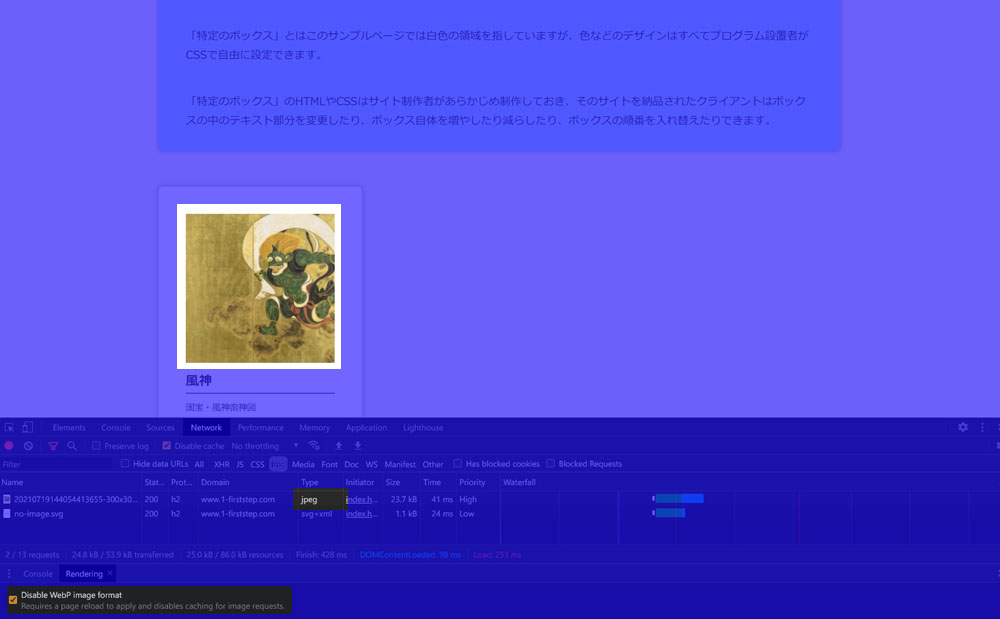Filter requests by Manifest
Screen dimensions: 1000x619
click(x=400, y=464)
